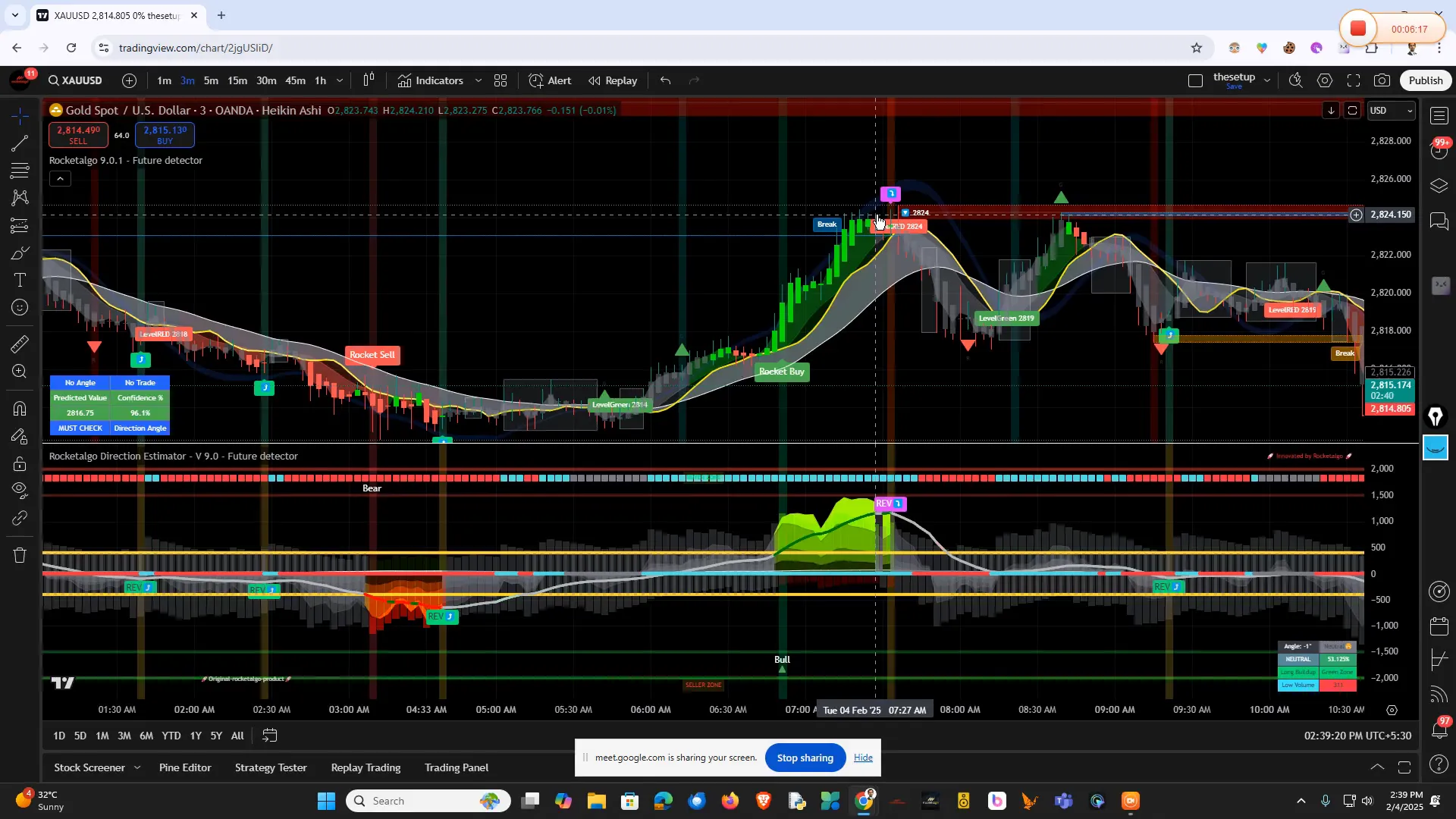Toggle magnet snap mode
1456x819 pixels.
pos(19,409)
